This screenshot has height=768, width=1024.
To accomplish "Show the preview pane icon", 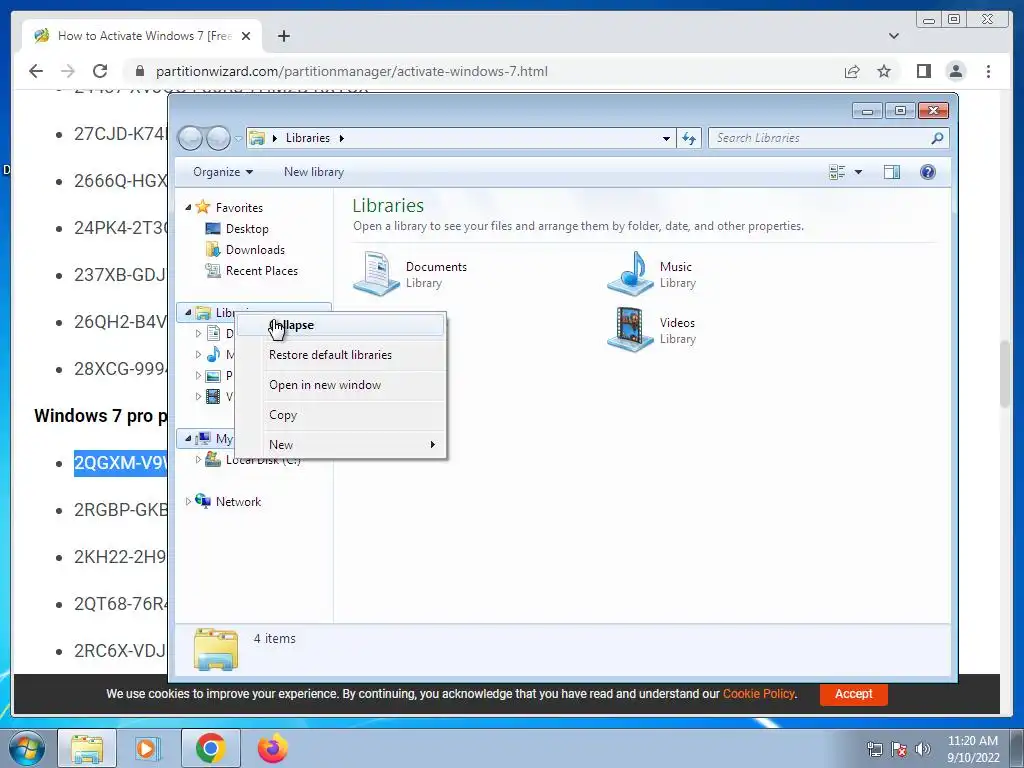I will tap(891, 172).
